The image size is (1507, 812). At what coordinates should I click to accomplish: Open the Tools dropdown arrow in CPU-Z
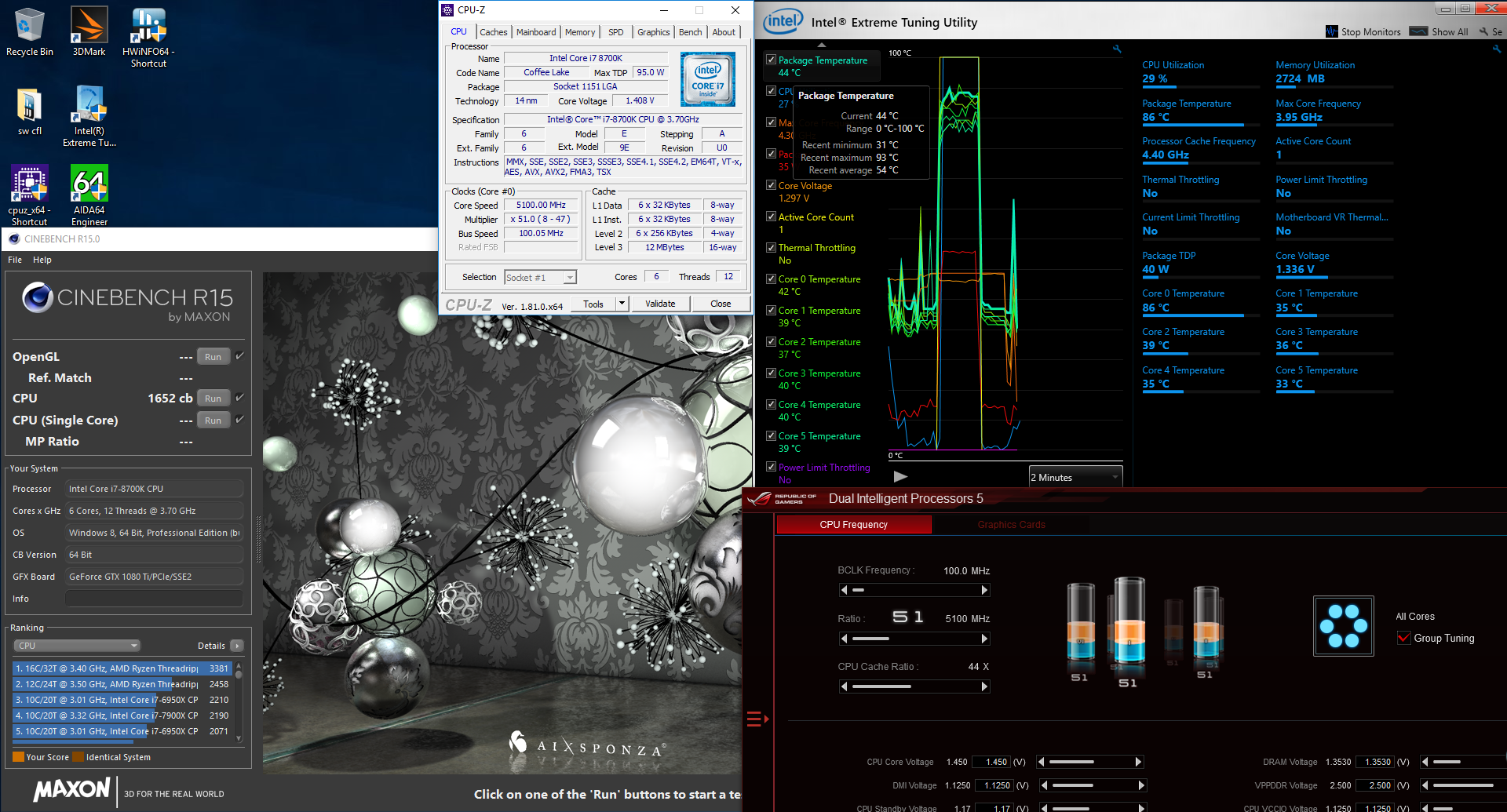tap(622, 304)
